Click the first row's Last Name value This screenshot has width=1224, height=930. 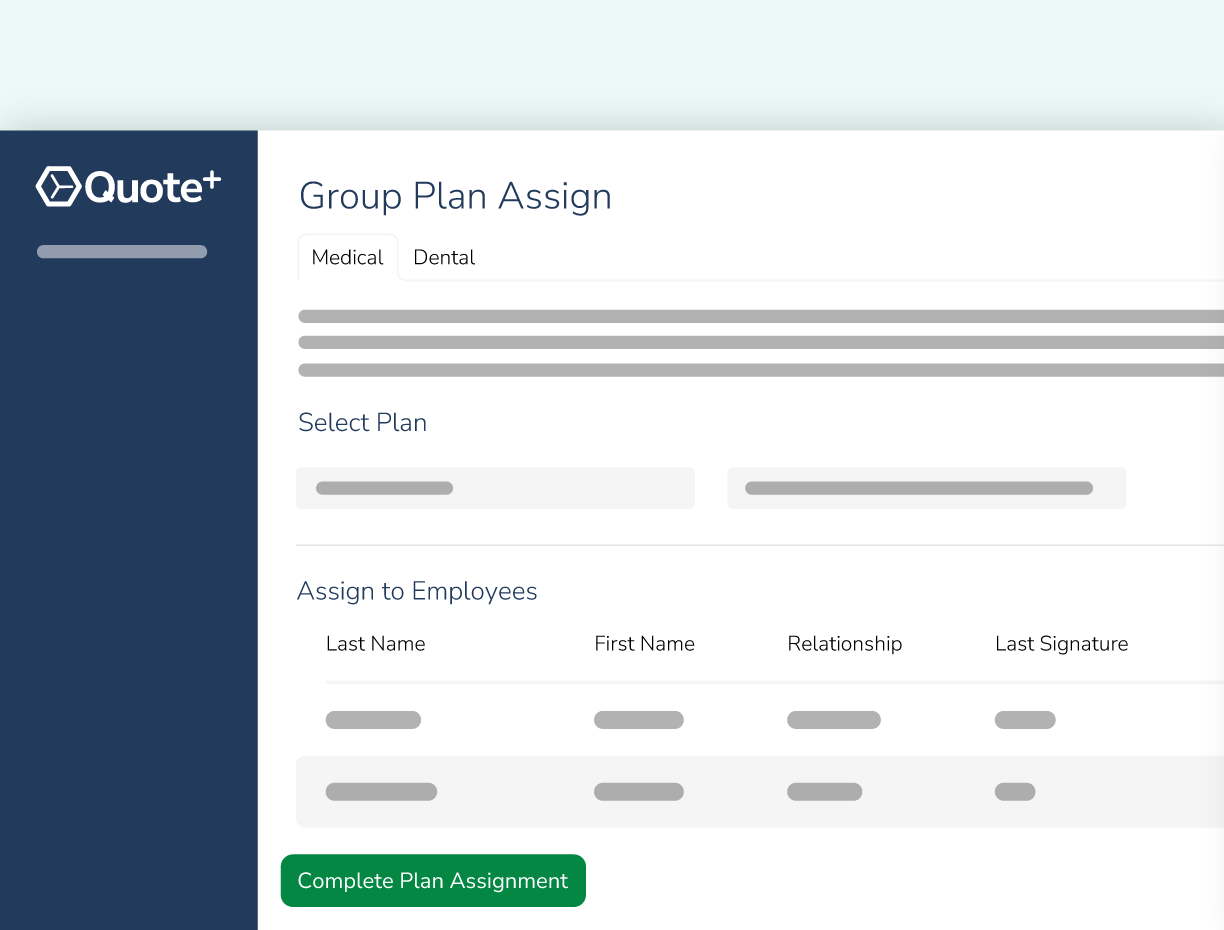click(373, 719)
